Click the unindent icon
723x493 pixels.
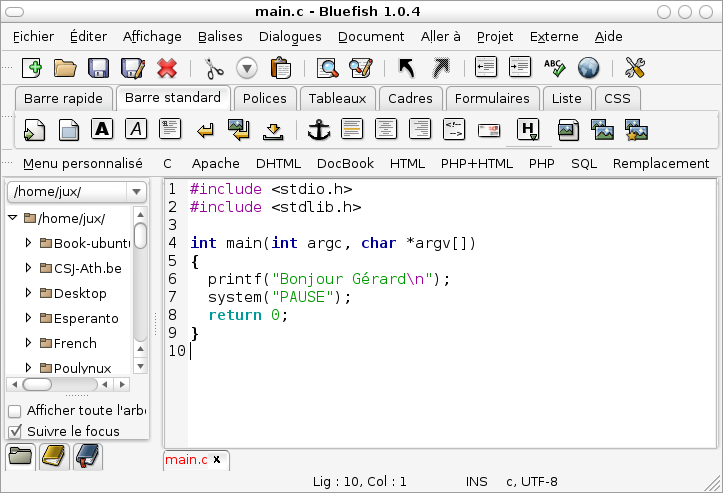point(486,67)
